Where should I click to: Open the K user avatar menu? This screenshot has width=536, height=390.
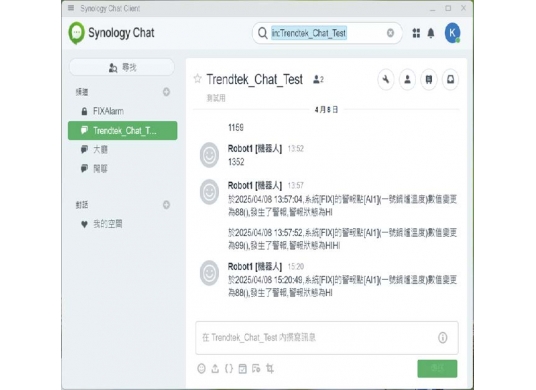click(452, 33)
